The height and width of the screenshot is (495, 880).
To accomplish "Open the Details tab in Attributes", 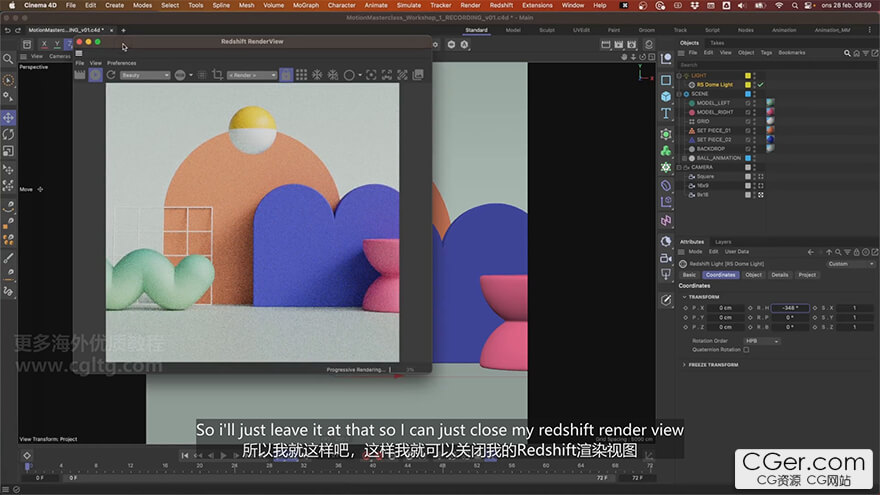I will [x=780, y=275].
